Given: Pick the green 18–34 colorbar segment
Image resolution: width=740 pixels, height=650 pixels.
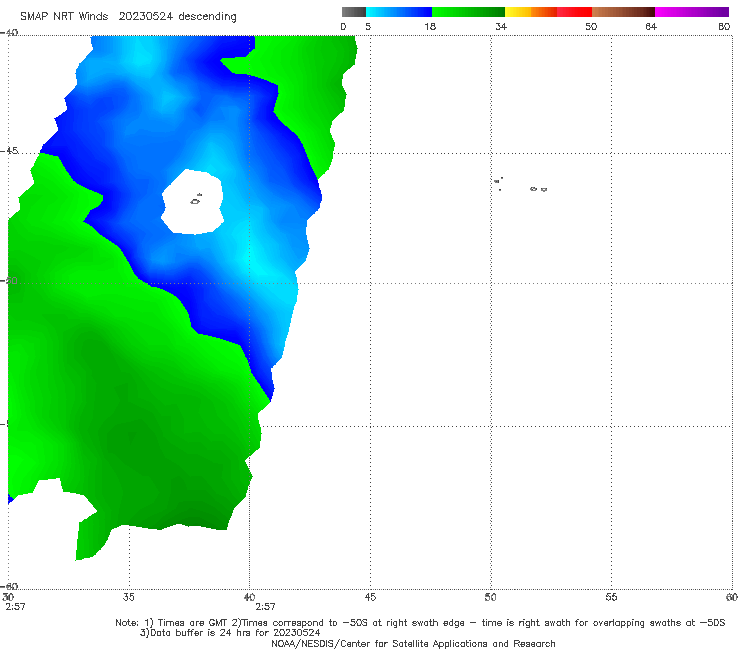Looking at the screenshot, I should tap(468, 12).
